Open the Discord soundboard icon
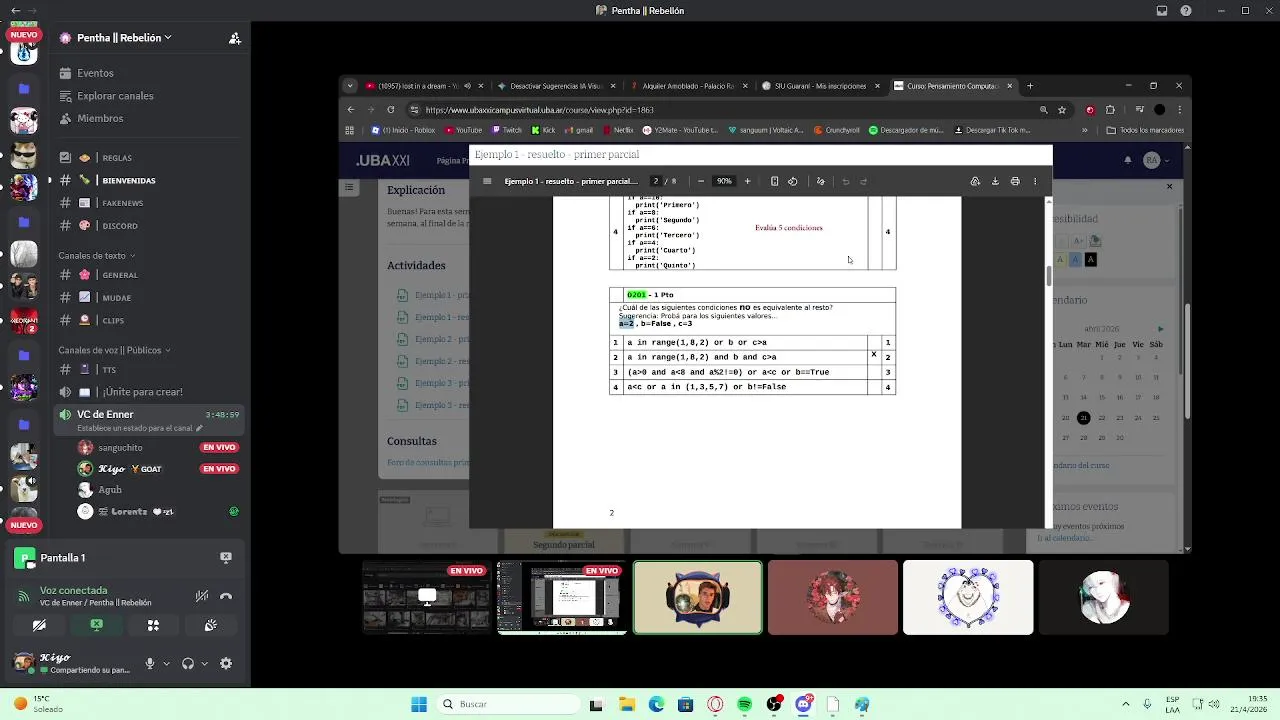Screen dimensions: 1280x720 pyautogui.click(x=211, y=625)
